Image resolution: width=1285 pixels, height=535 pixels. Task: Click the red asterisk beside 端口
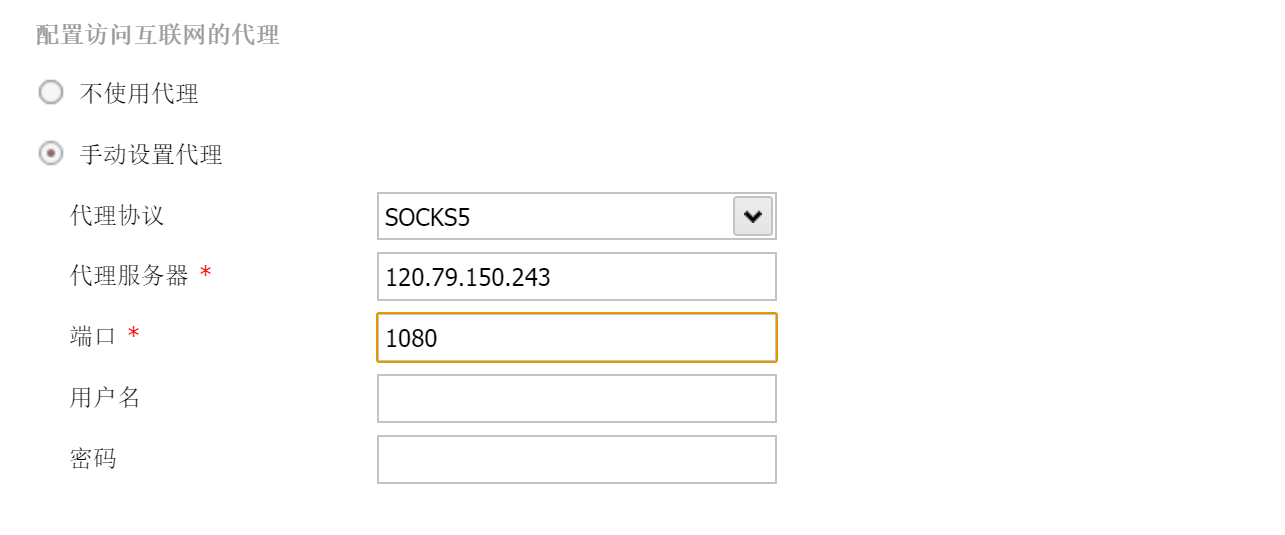(x=133, y=334)
